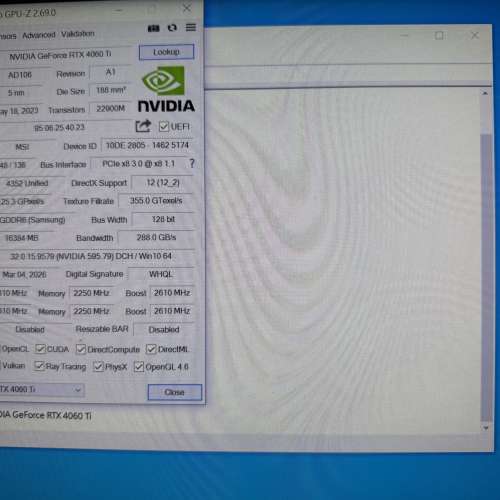Toggle the PhysX checkbox
This screenshot has width=500, height=500.
[98, 367]
